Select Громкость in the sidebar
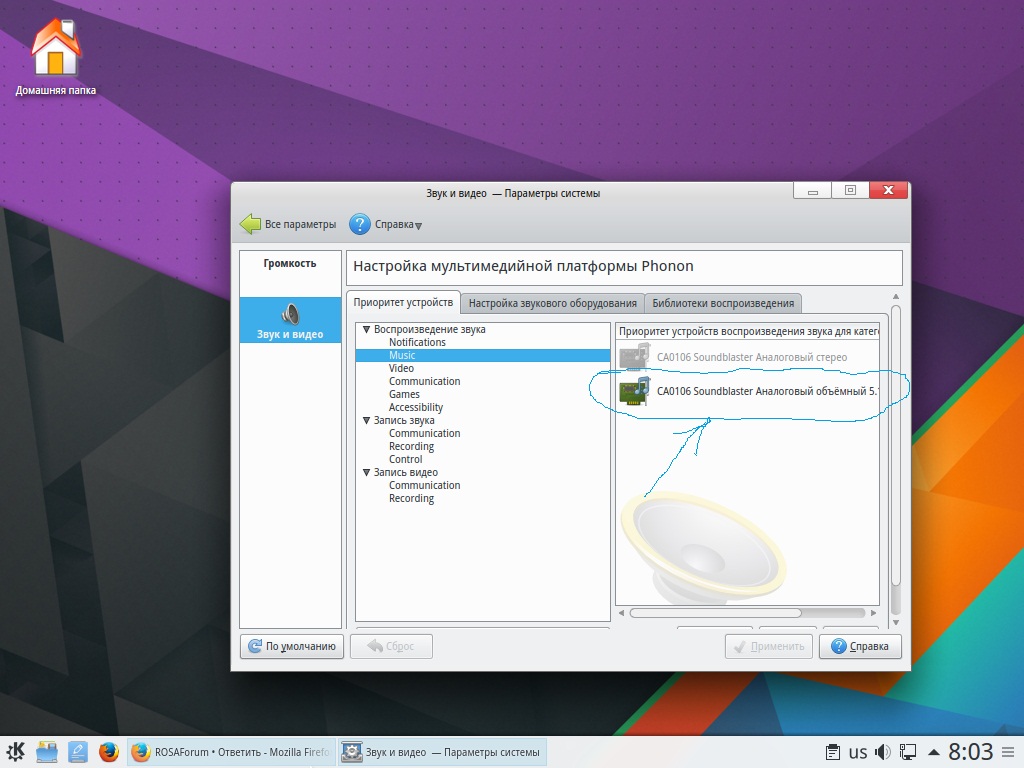1024x768 pixels. pyautogui.click(x=290, y=263)
